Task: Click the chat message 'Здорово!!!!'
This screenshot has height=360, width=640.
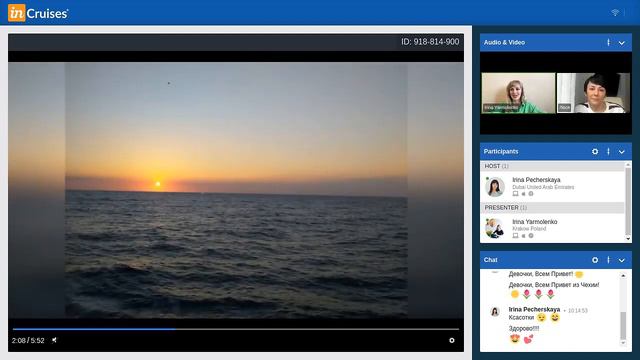Action: [x=524, y=328]
